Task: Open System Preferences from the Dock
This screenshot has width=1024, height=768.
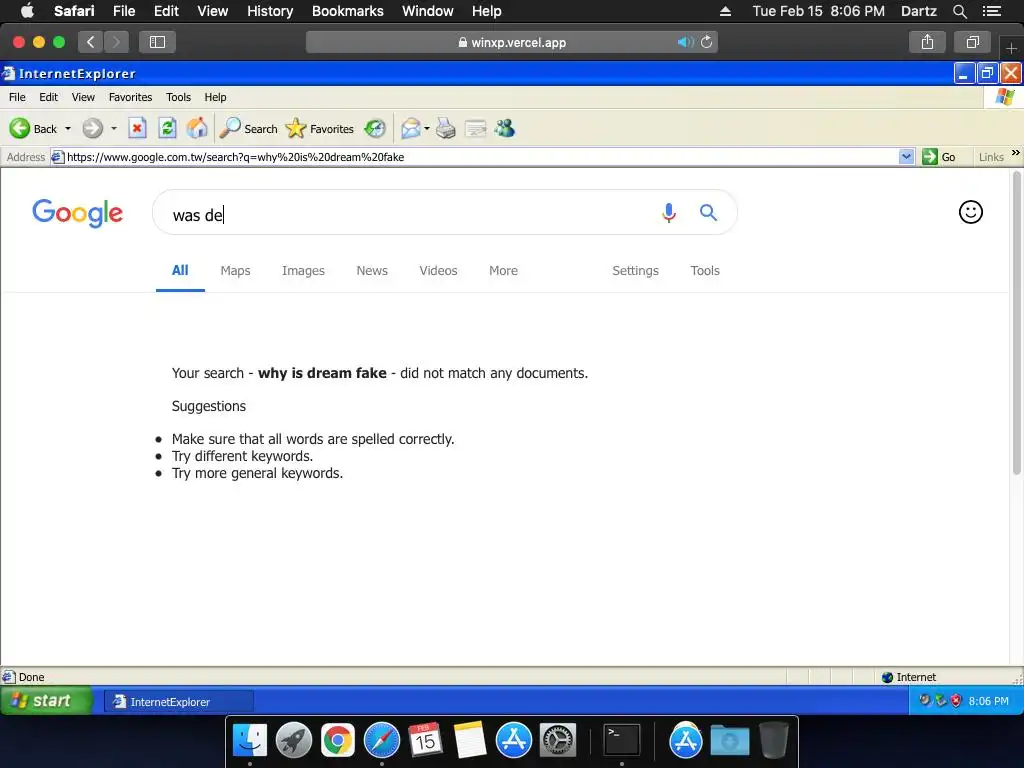Action: (x=558, y=740)
